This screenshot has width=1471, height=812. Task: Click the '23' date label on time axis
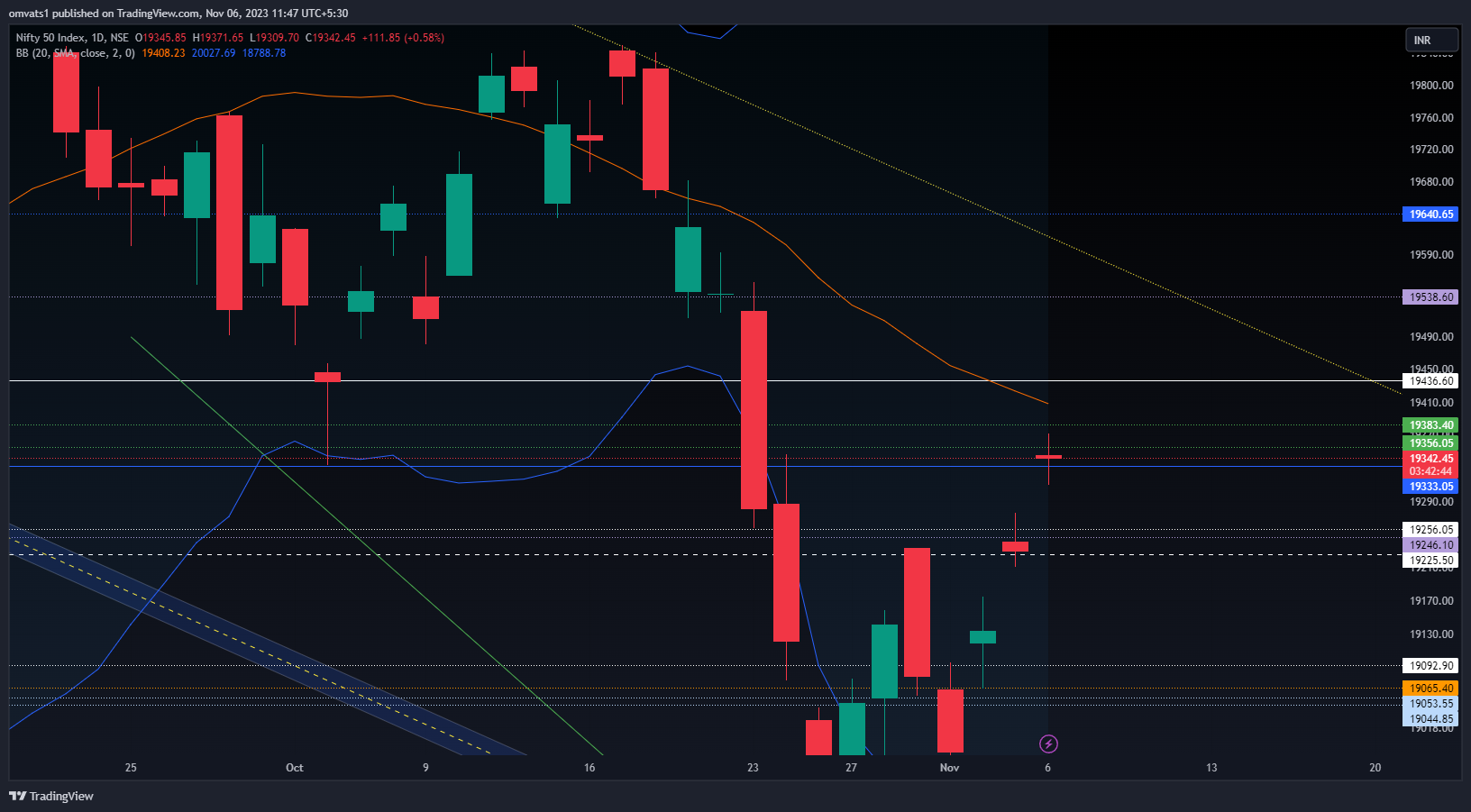tap(753, 768)
